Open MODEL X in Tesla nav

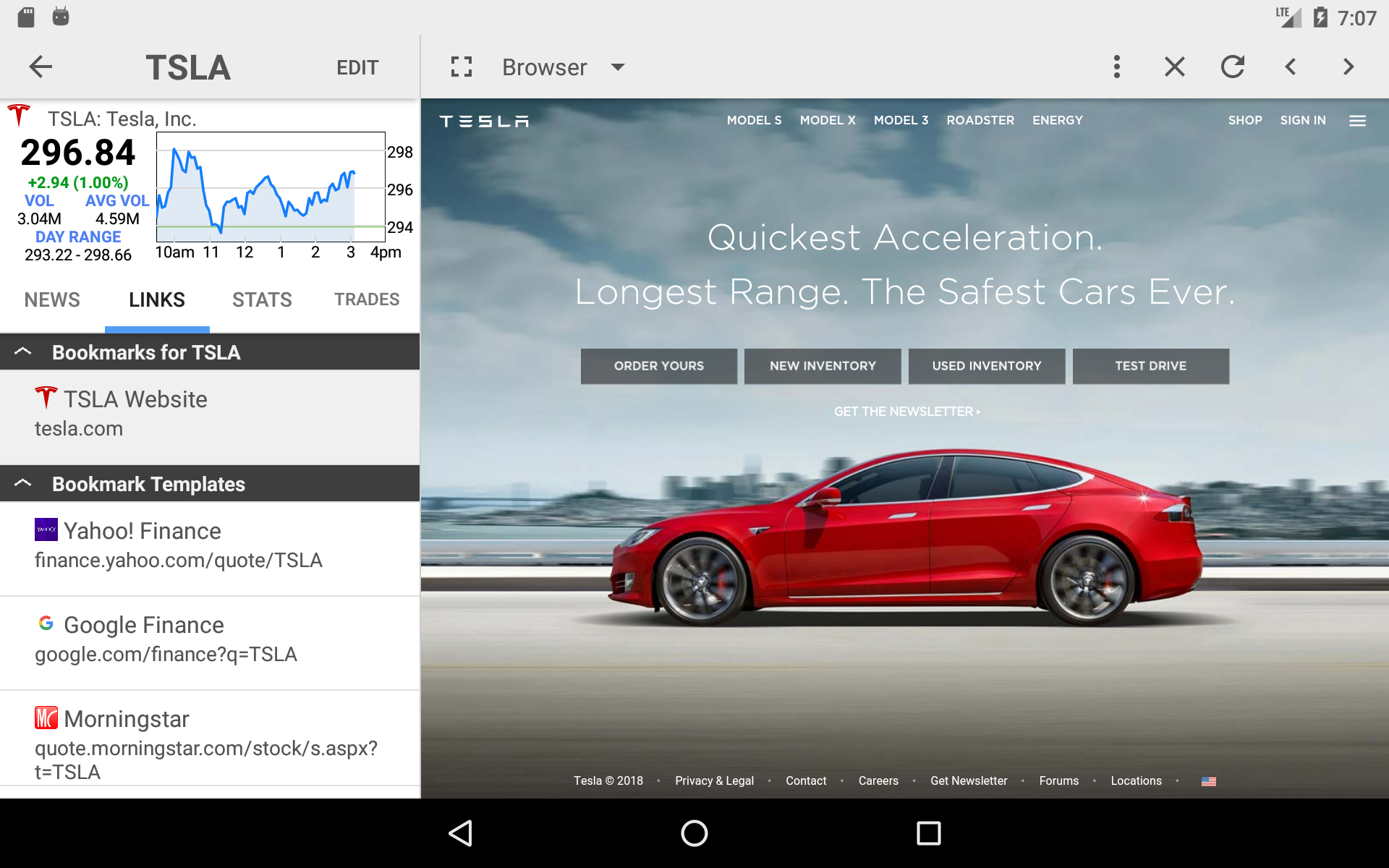(828, 120)
